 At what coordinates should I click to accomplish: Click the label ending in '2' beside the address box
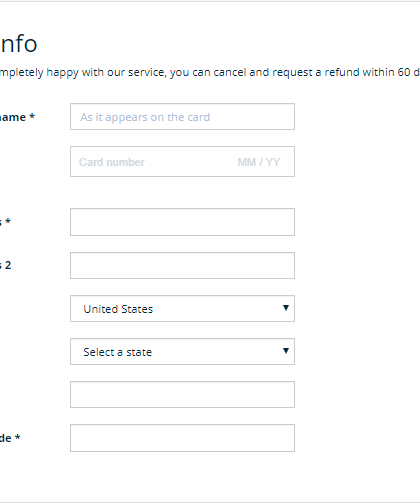(5, 265)
